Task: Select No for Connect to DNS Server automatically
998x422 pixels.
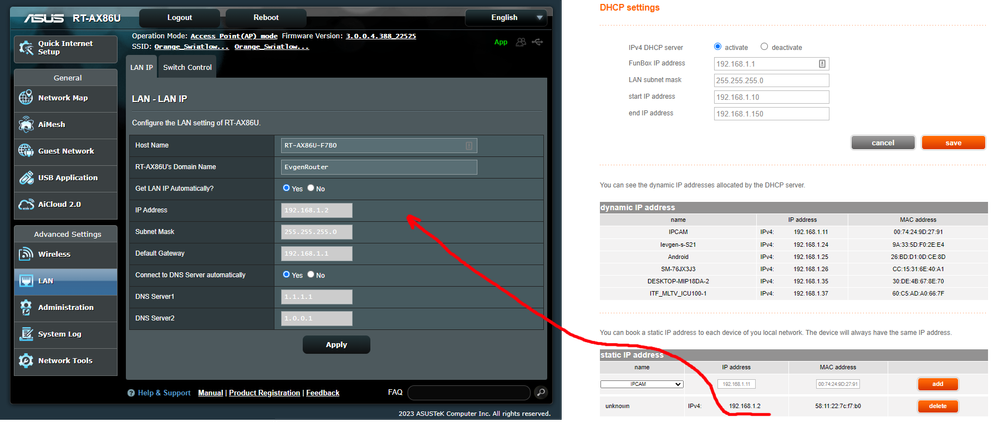Action: pyautogui.click(x=311, y=275)
